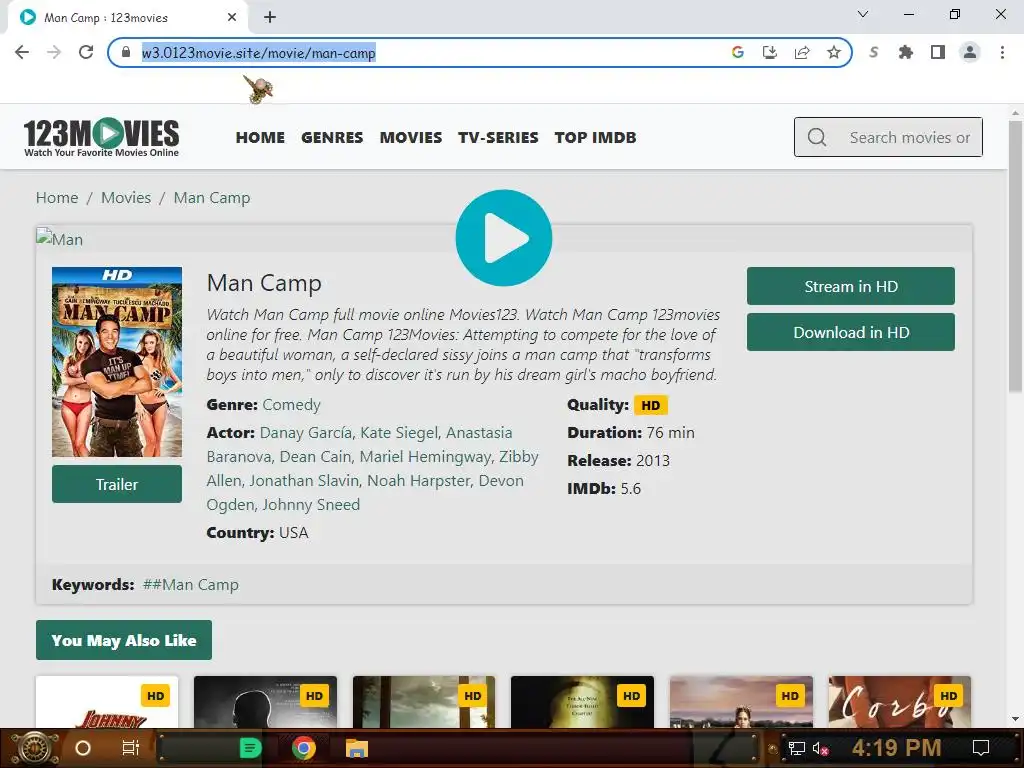The height and width of the screenshot is (768, 1024).
Task: Click the 123Movies logo
Action: (x=101, y=137)
